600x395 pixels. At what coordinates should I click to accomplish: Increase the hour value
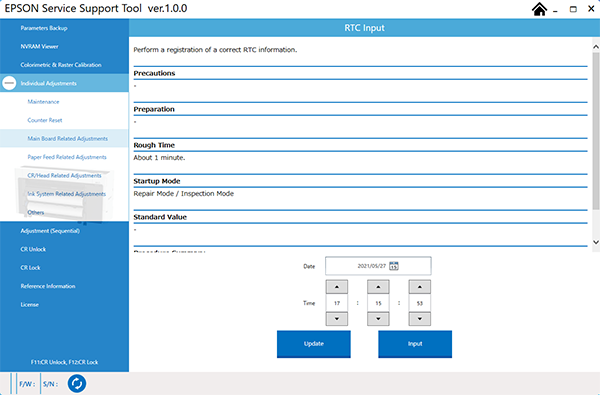click(337, 287)
